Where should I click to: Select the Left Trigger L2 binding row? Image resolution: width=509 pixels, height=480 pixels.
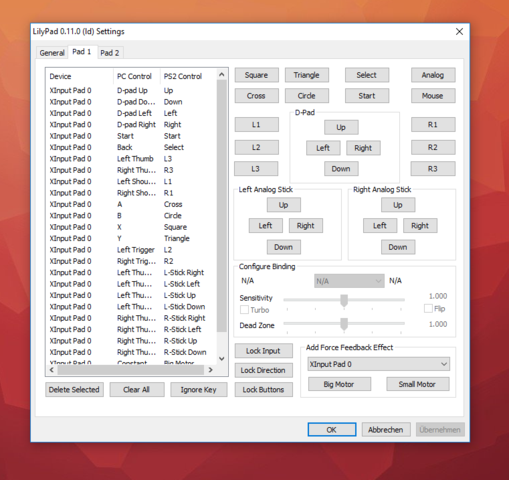click(131, 250)
